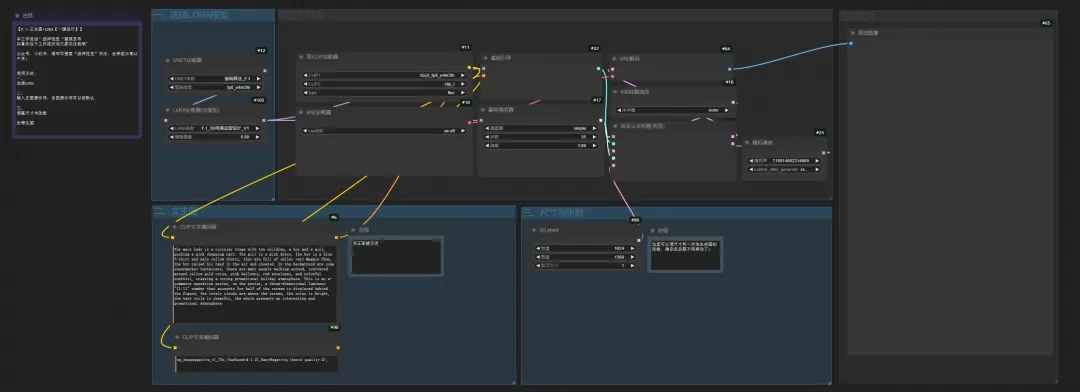This screenshot has width=1080, height=392.
Task: Collapse the top-left purple 注释 note via its dot
Action: (x=17, y=15)
